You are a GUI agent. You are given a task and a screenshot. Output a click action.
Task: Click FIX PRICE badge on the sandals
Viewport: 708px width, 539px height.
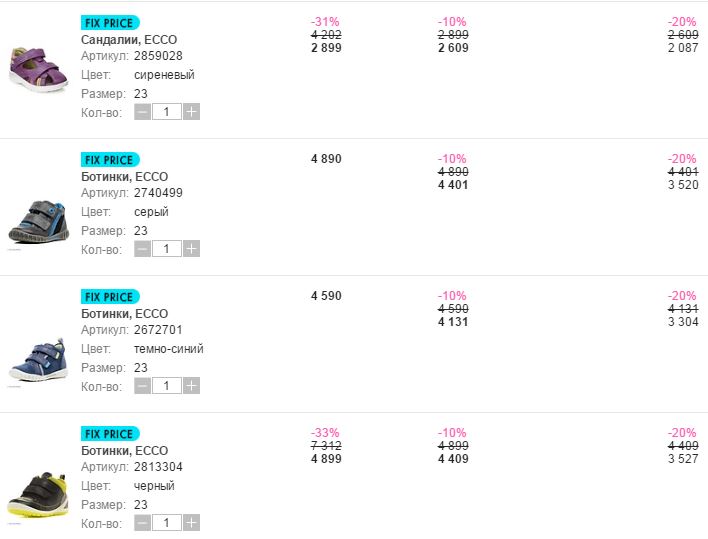[x=110, y=23]
